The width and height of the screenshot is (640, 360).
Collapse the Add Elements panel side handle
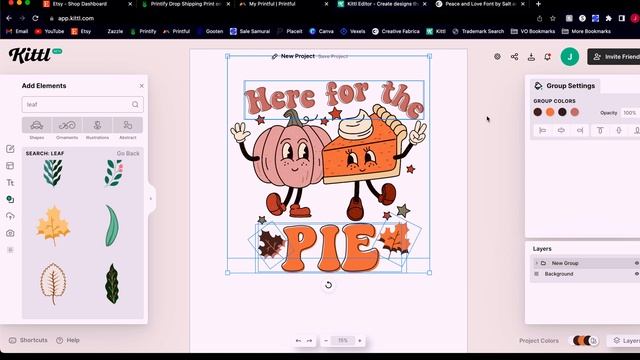[x=151, y=199]
